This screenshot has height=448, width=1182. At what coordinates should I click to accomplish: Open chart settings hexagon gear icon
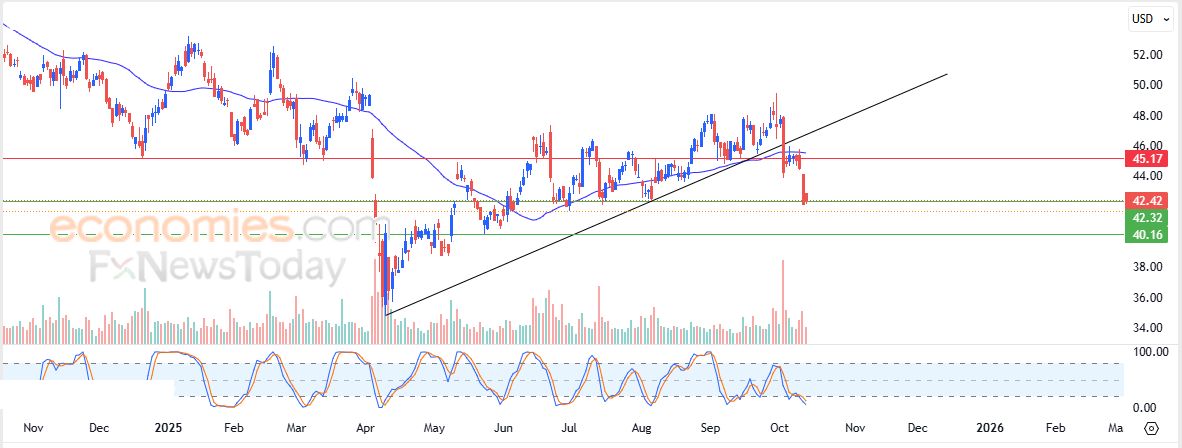(1151, 428)
